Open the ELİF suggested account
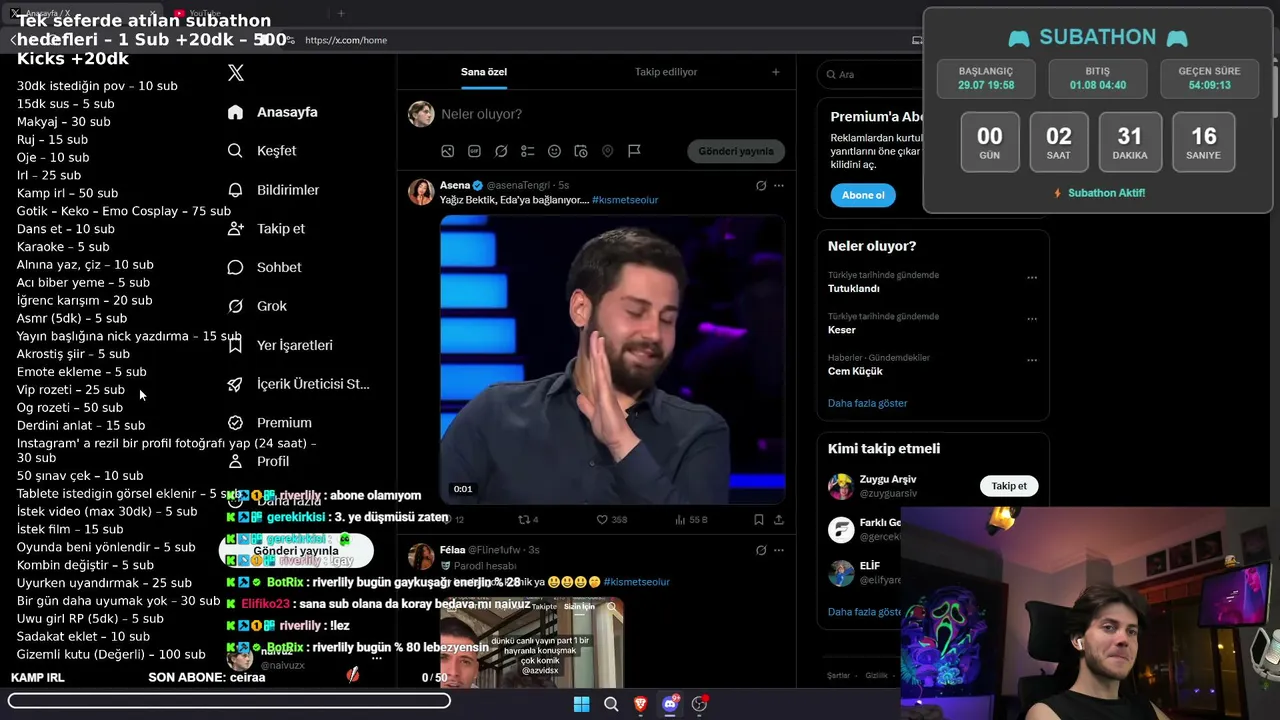The width and height of the screenshot is (1280, 720). (x=870, y=566)
